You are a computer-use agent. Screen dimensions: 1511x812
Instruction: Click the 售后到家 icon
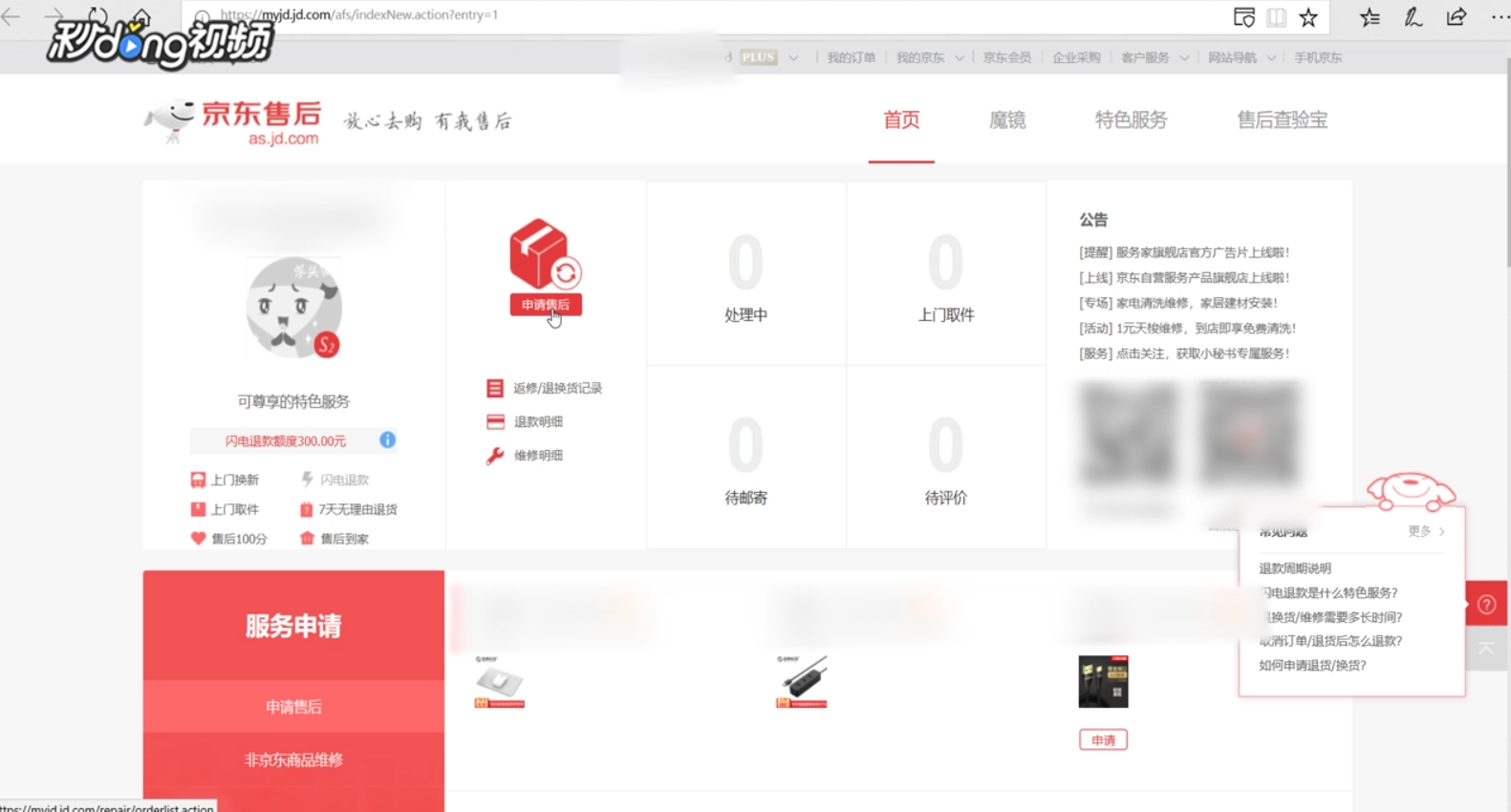[x=307, y=539]
